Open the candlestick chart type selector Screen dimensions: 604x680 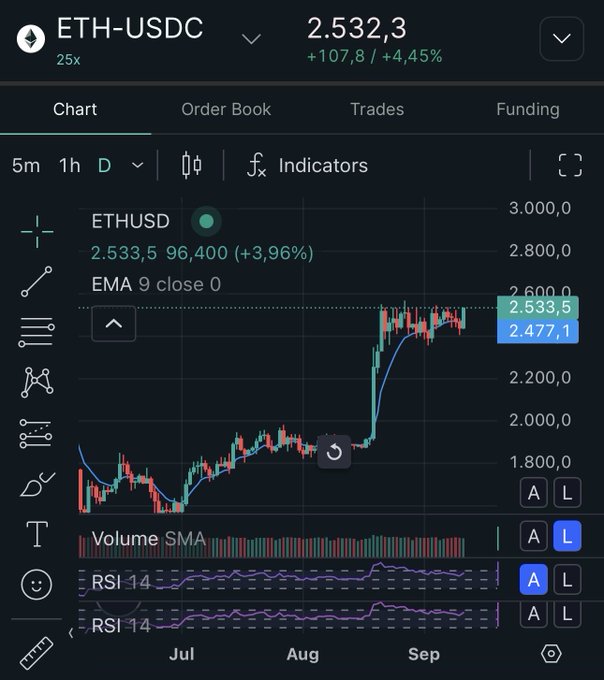tap(191, 165)
